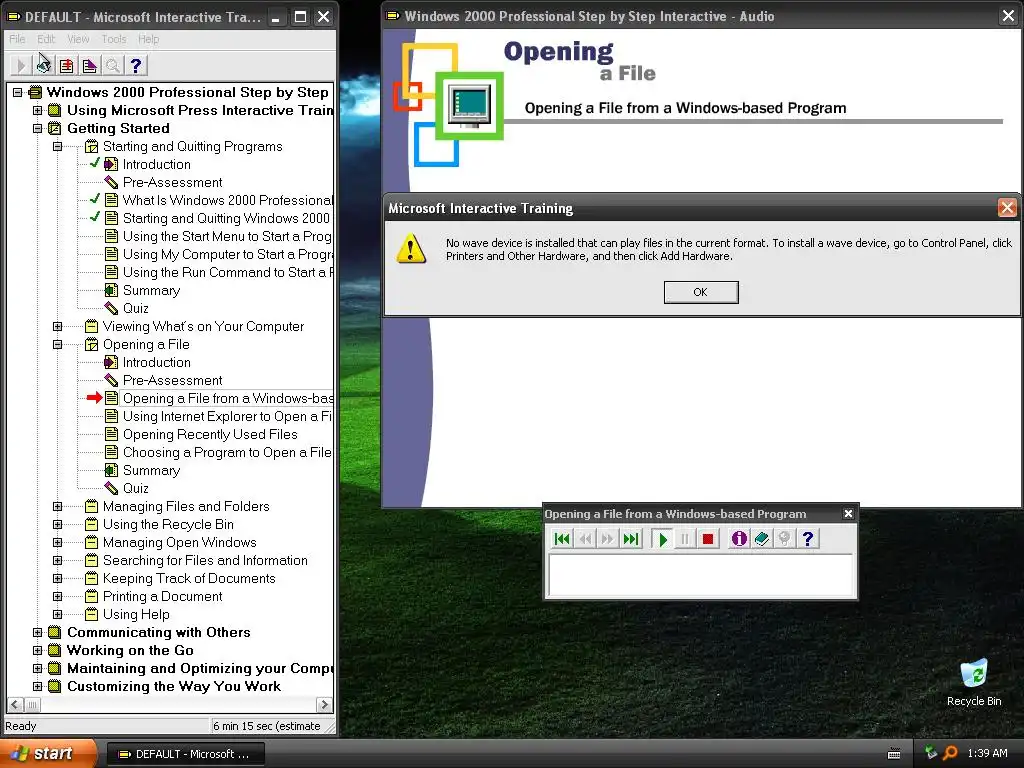Expand Managing Files and Folders
Viewport: 1024px width, 768px height.
[x=57, y=506]
